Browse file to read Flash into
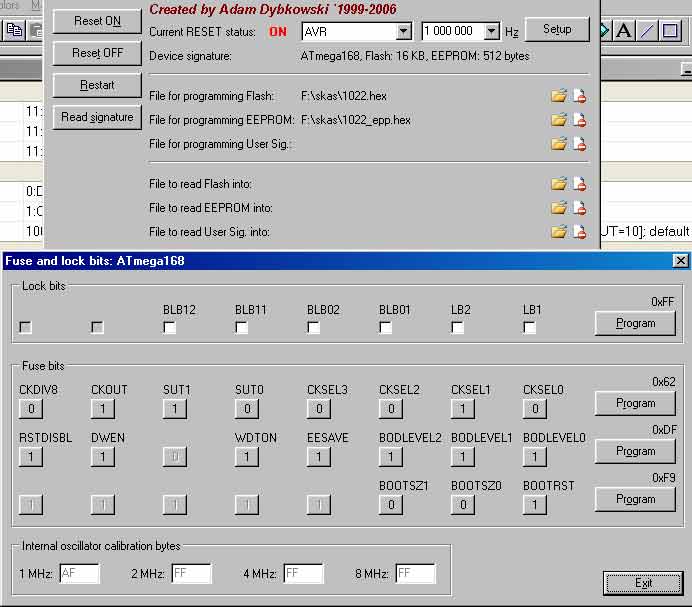 click(559, 184)
